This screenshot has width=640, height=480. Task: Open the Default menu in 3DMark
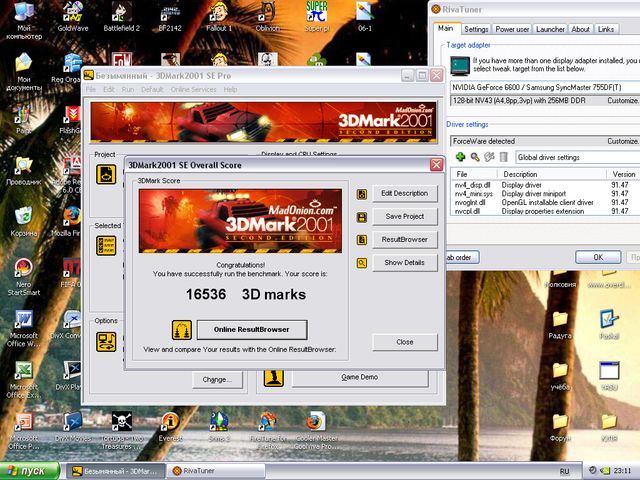(152, 89)
